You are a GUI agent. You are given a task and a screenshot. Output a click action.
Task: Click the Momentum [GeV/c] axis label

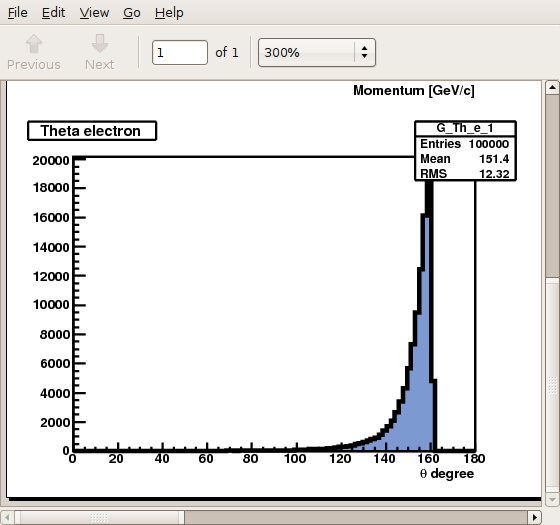(414, 90)
